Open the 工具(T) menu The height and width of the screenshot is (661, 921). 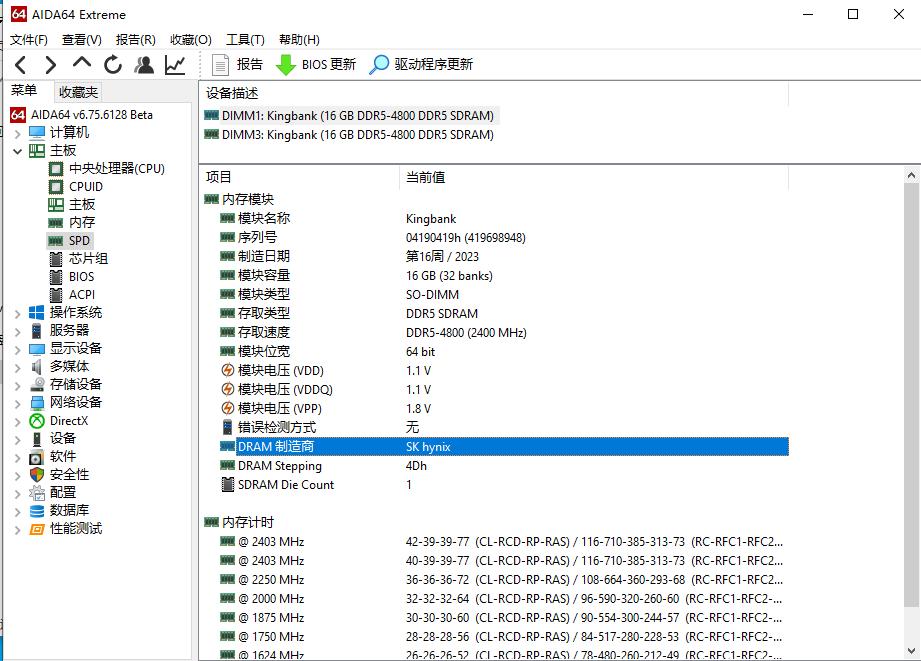coord(244,39)
